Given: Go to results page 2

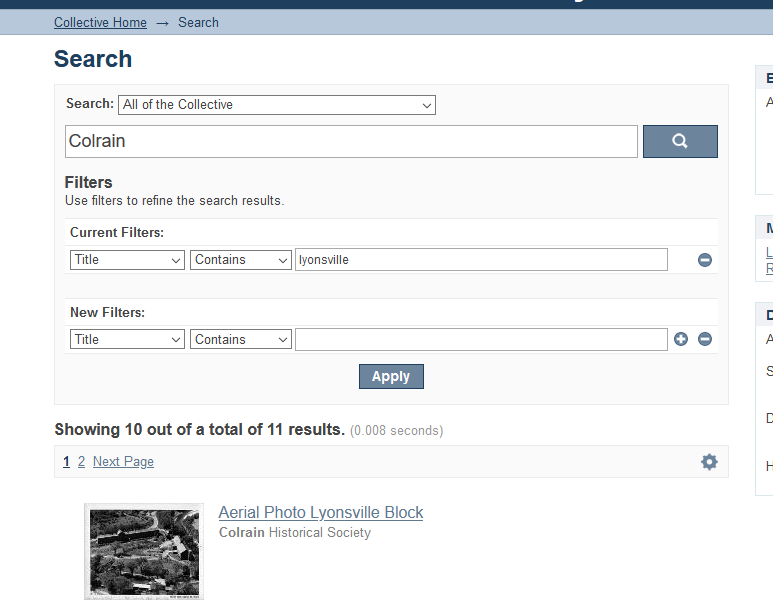Looking at the screenshot, I should [x=81, y=462].
